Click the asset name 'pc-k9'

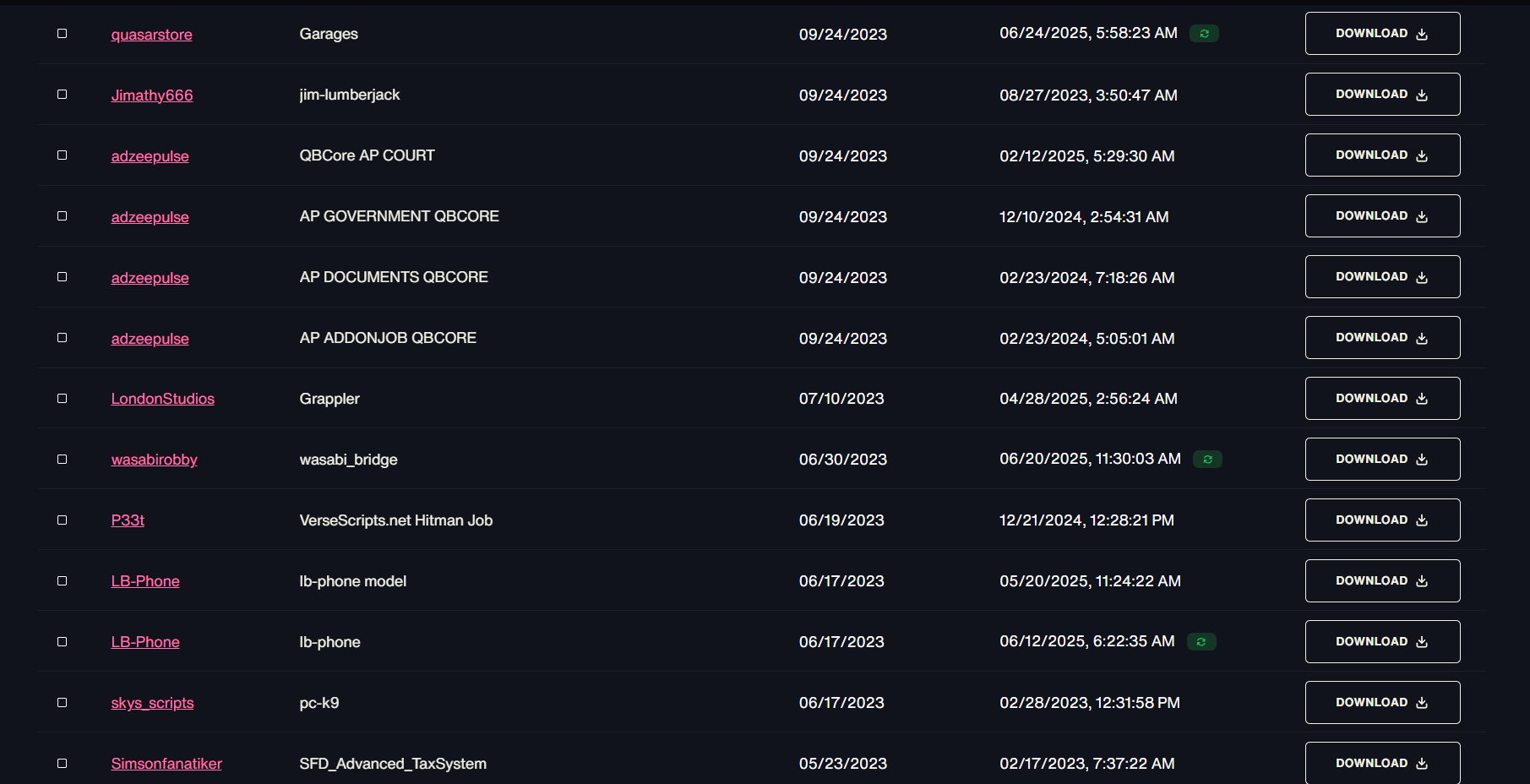tap(319, 703)
